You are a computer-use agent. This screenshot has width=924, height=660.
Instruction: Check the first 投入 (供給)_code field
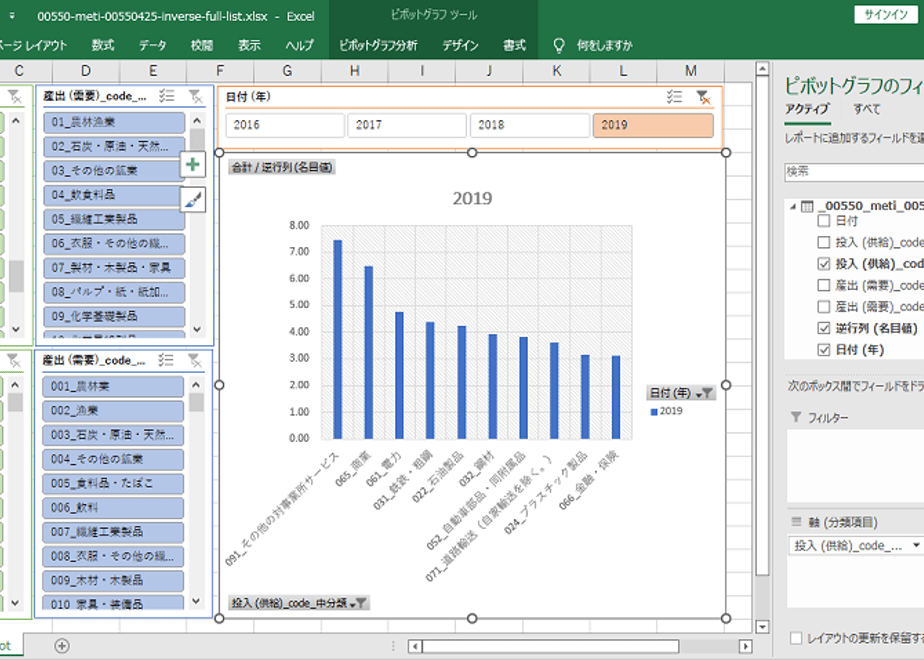tap(824, 242)
